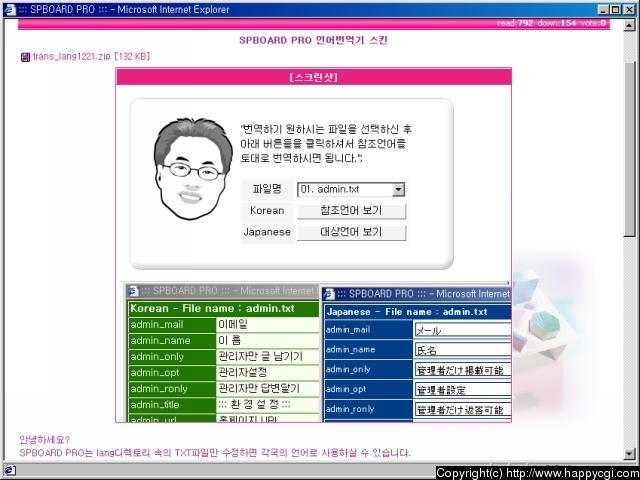
Task: Click the 안녕하세요? greeting text
Action: [x=44, y=440]
